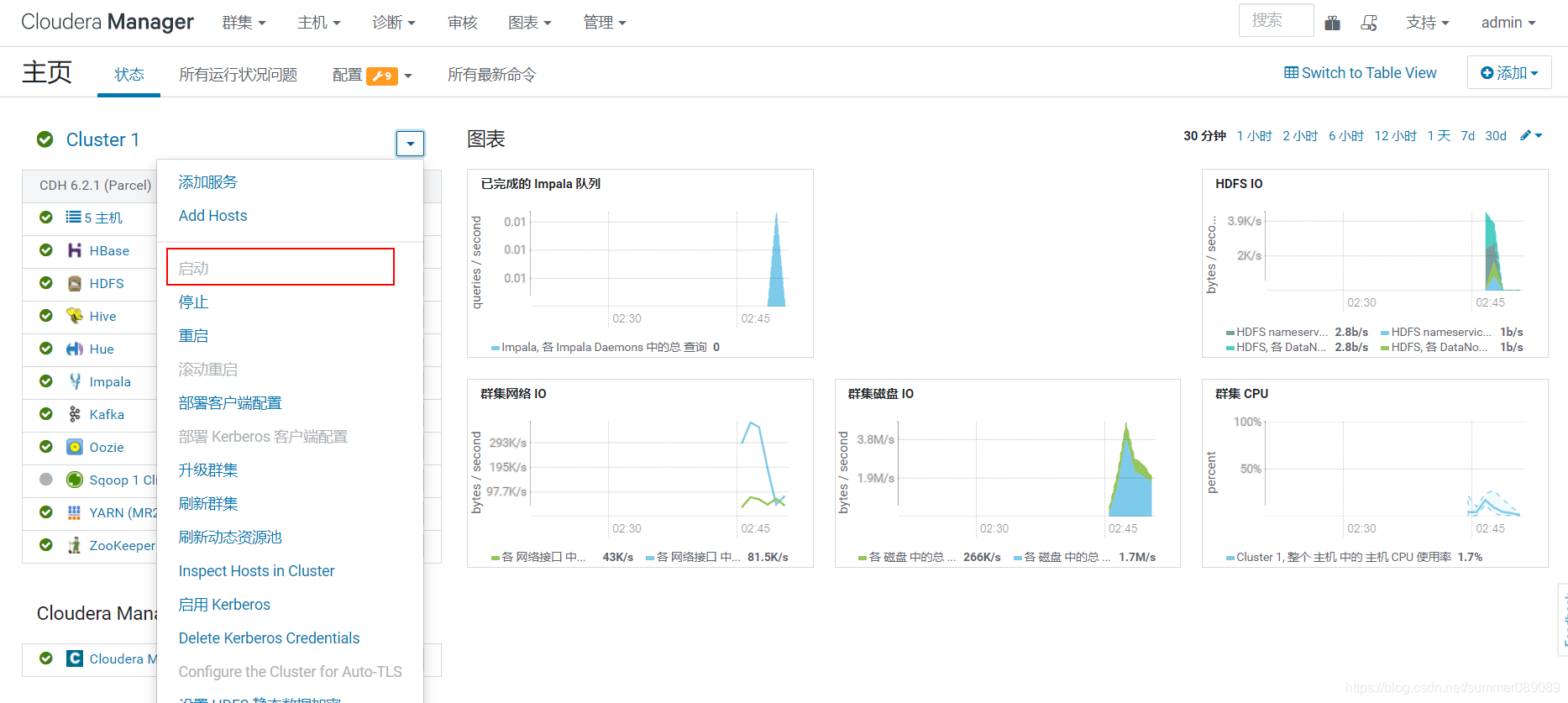Click the YARN service icon
The height and width of the screenshot is (703, 1568).
(75, 512)
